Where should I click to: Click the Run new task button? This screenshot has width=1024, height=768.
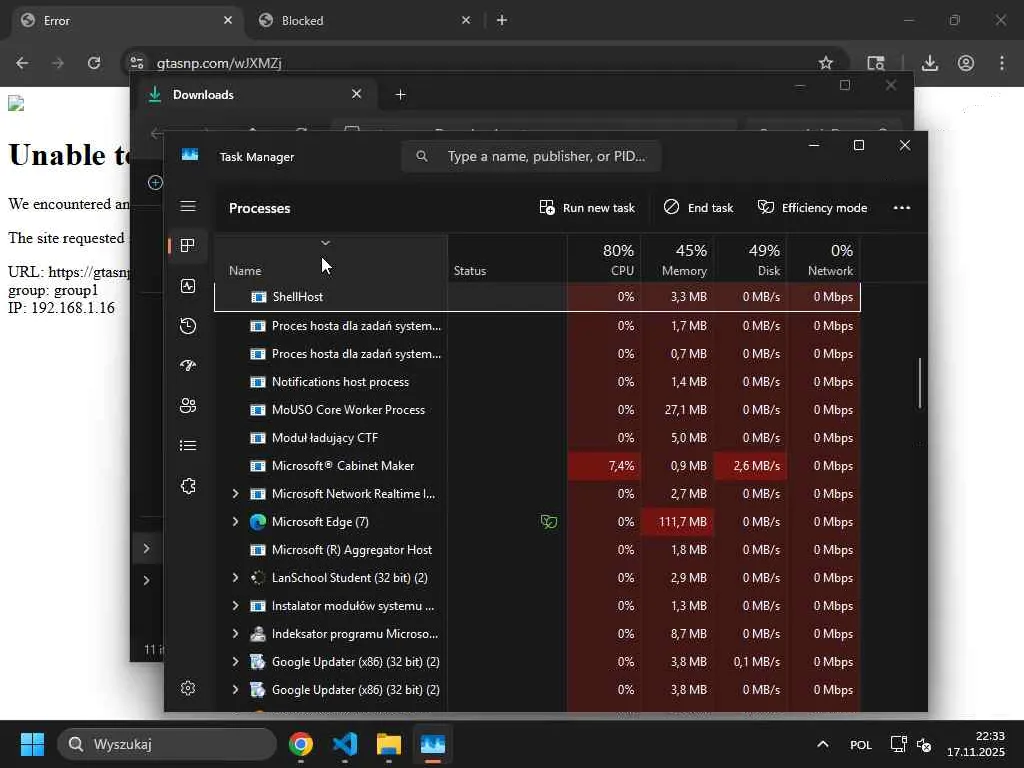coord(587,208)
